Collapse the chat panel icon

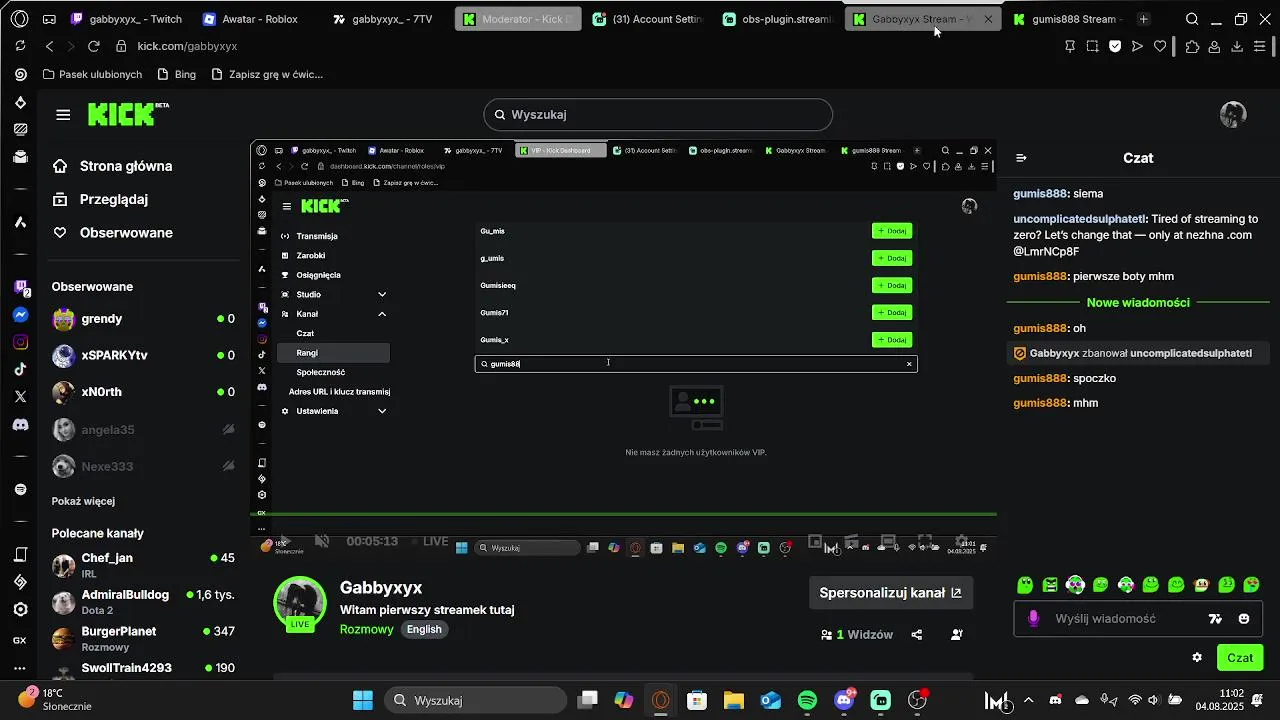pos(1021,158)
